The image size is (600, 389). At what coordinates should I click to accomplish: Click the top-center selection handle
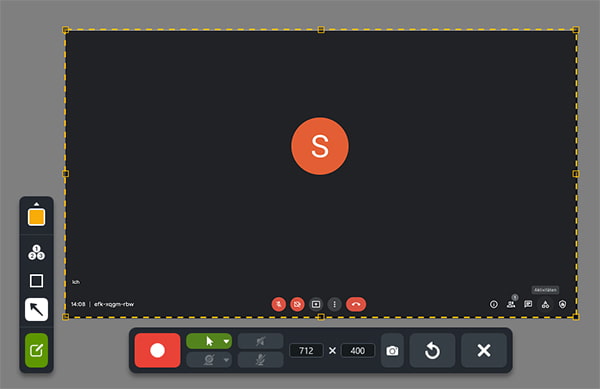321,30
